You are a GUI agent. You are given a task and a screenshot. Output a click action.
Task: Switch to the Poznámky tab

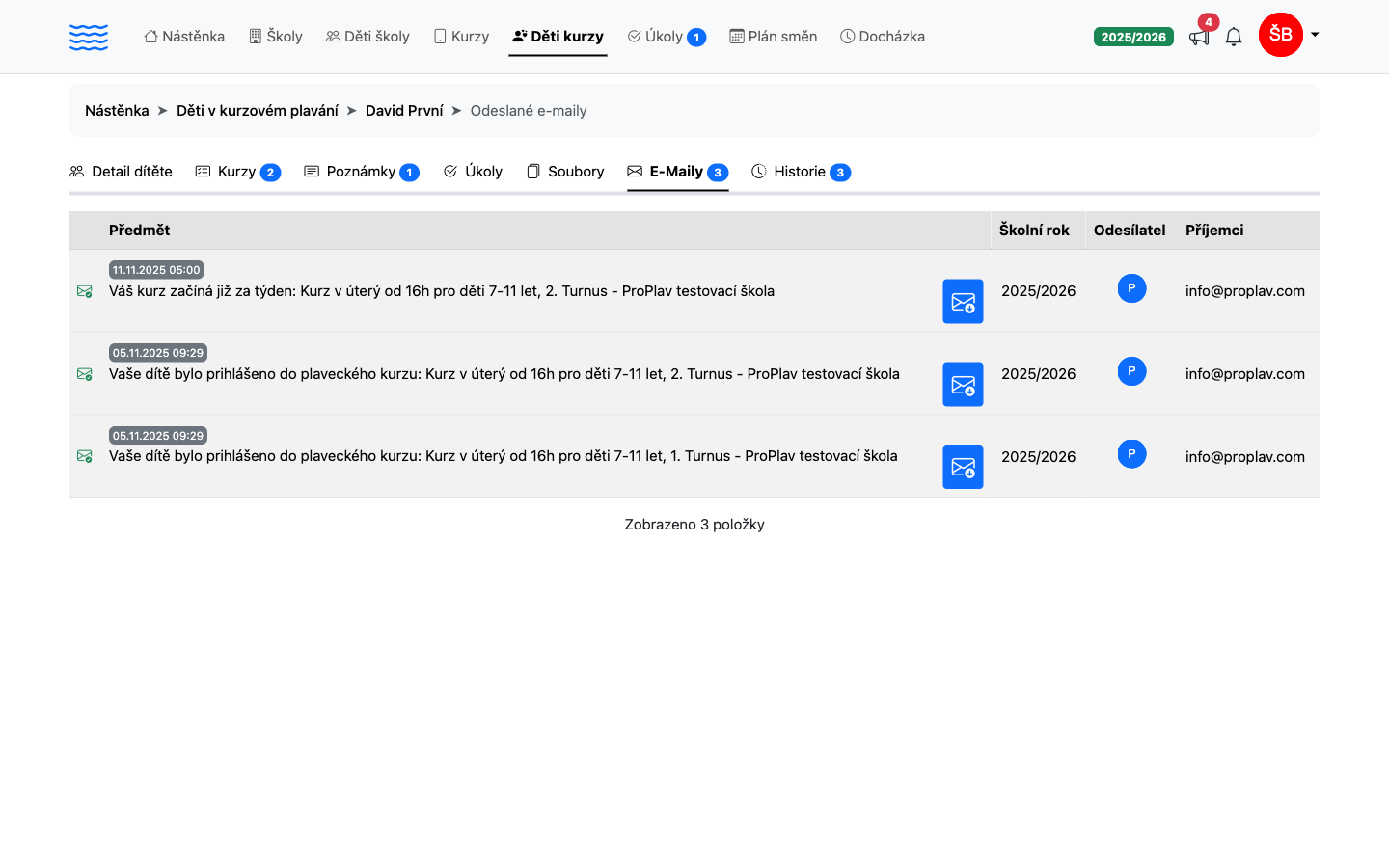click(x=362, y=172)
